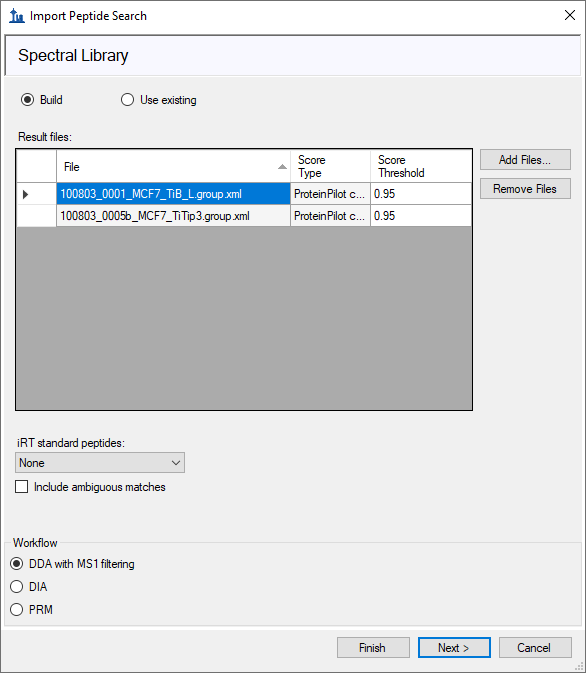Click Score Threshold cell of first file
Screen dimensions: 586x673
[x=421, y=194]
